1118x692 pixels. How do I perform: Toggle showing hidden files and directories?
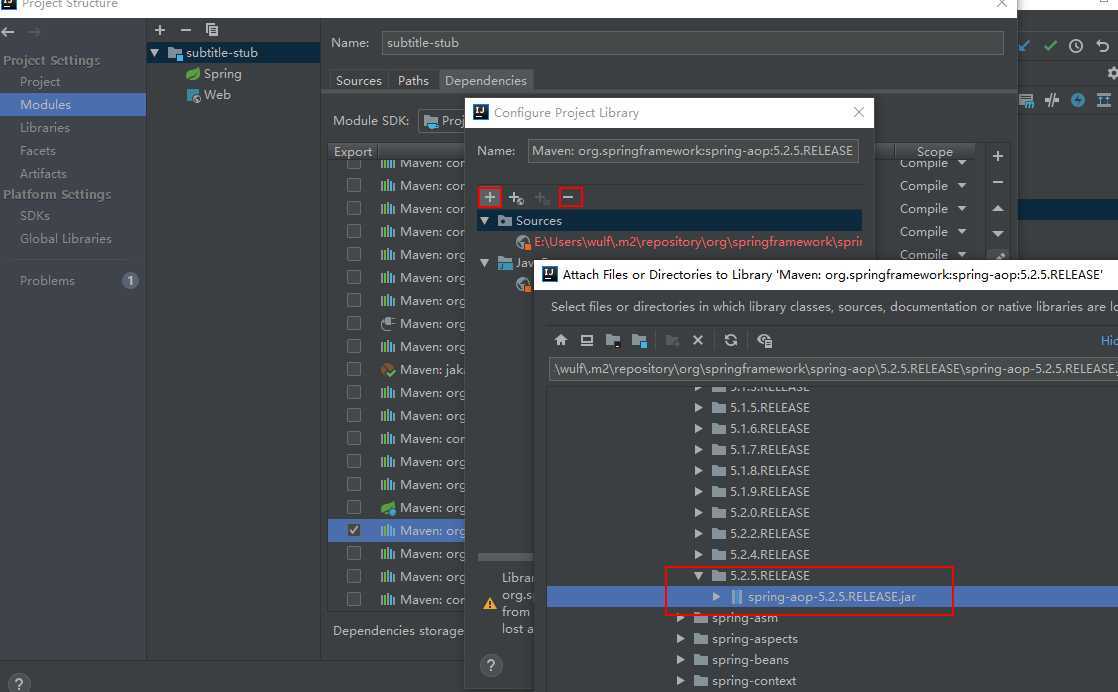764,341
